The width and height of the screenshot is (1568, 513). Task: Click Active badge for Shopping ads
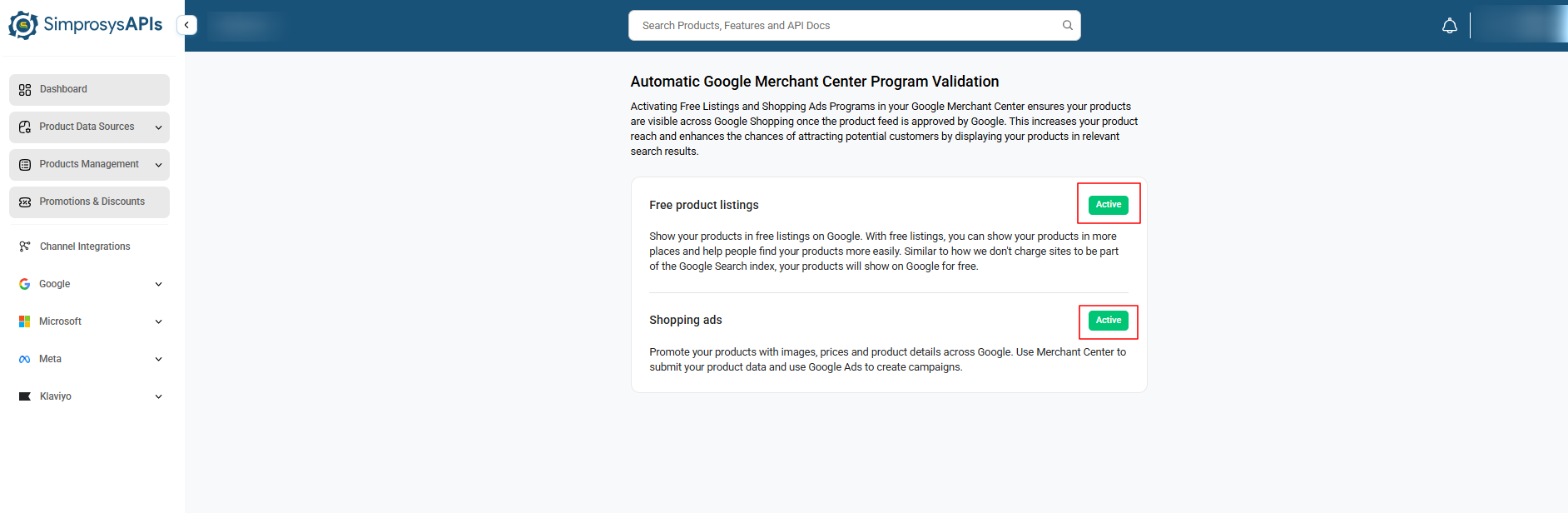coord(1108,321)
